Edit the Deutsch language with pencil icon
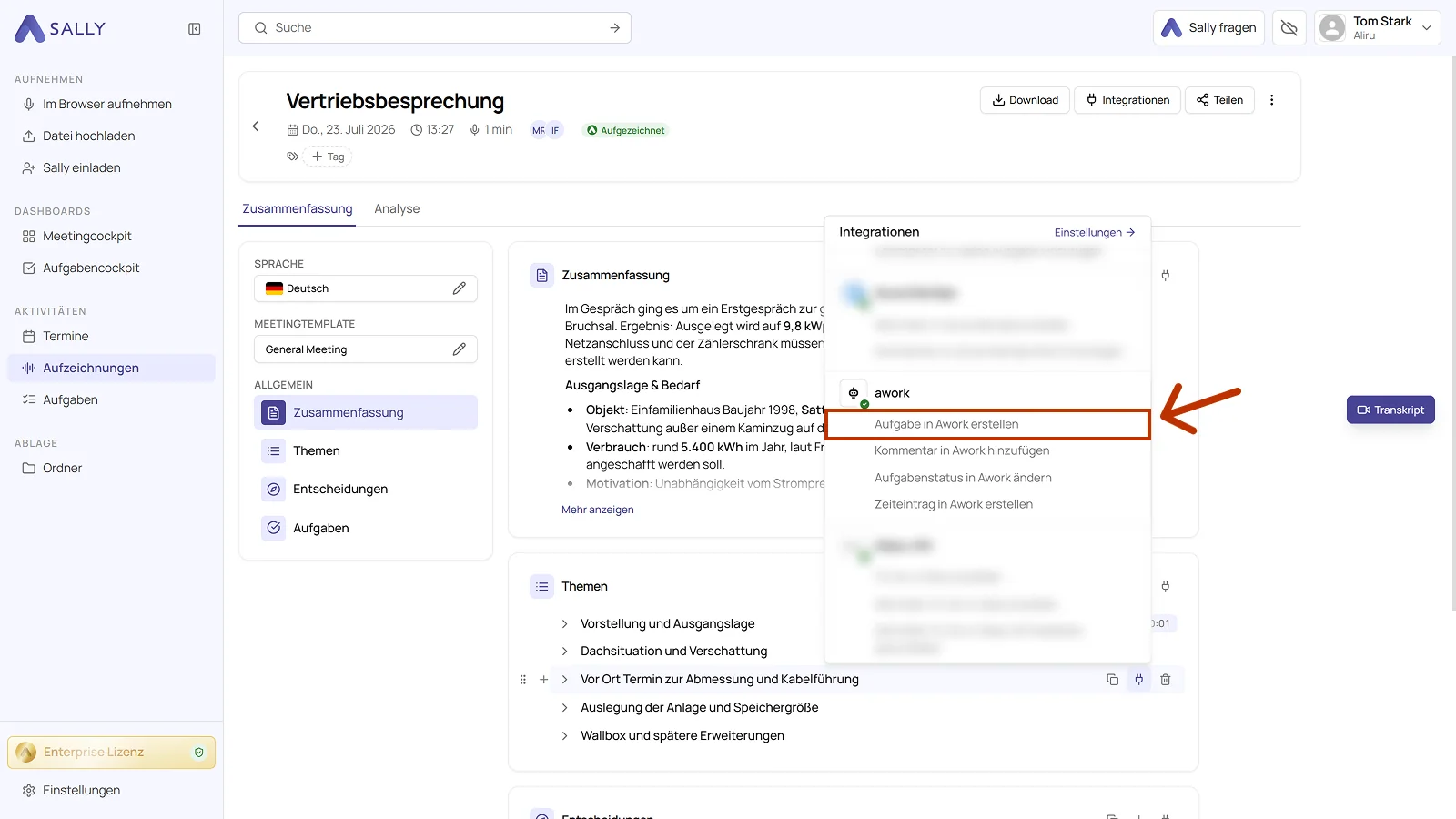The width and height of the screenshot is (1456, 819). tap(460, 288)
